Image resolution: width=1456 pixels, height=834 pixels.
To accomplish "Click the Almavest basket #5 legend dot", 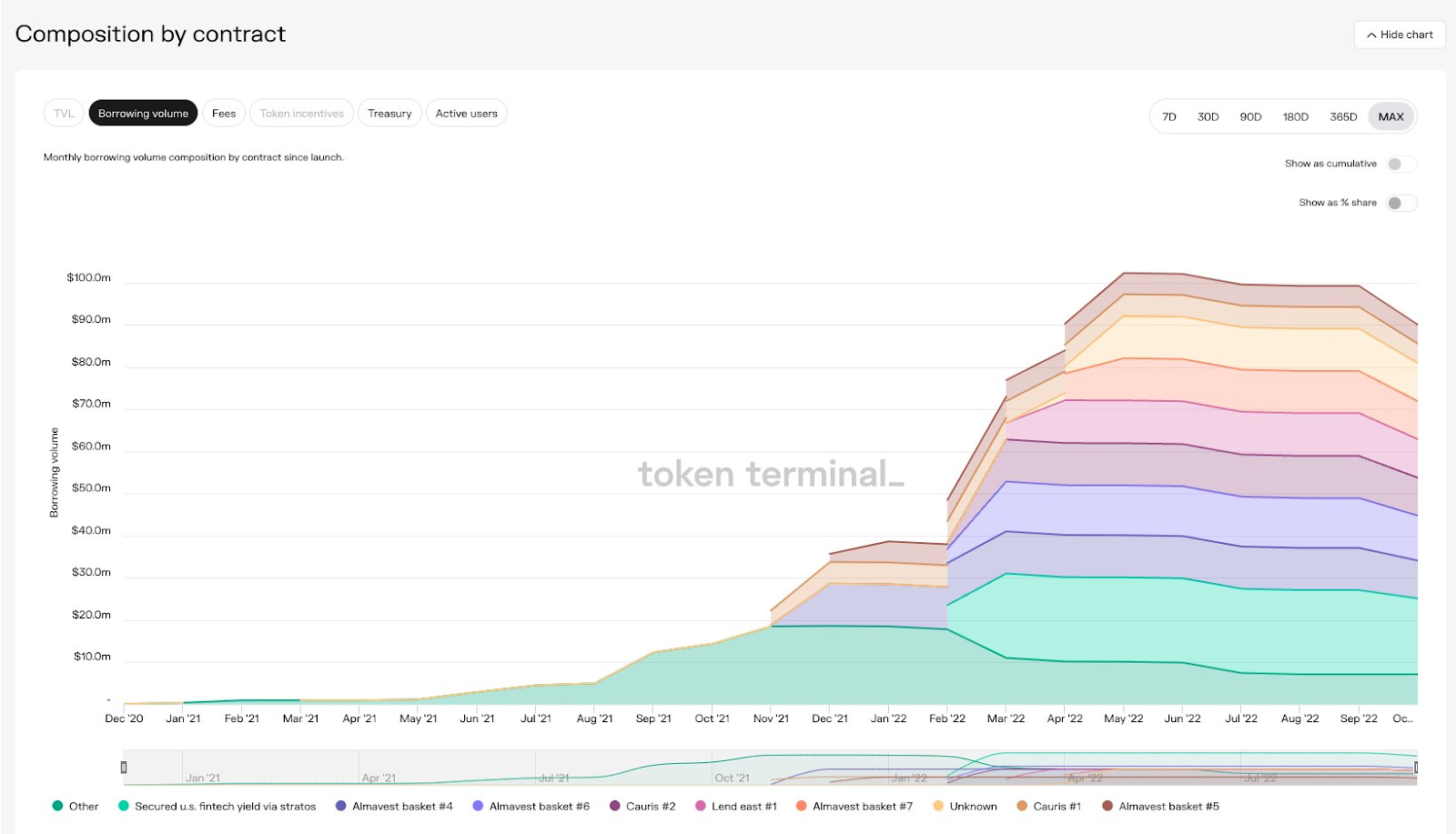I will coord(1107,806).
